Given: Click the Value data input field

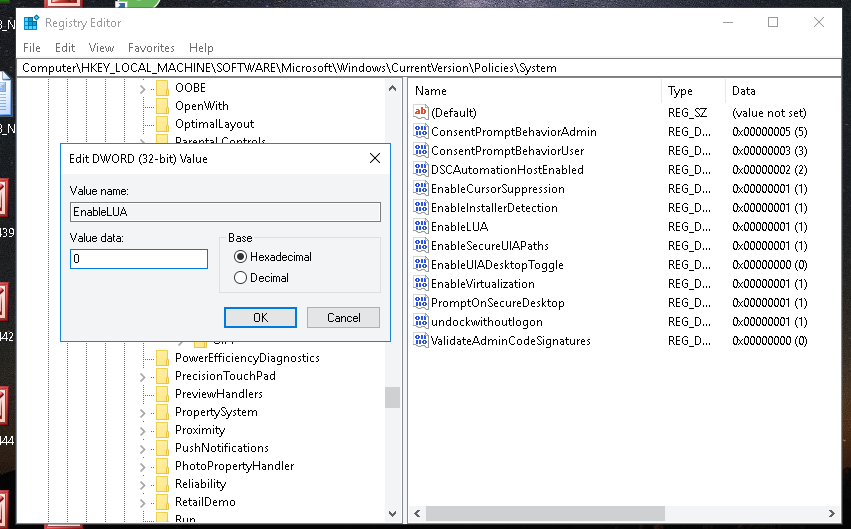Looking at the screenshot, I should 139,259.
